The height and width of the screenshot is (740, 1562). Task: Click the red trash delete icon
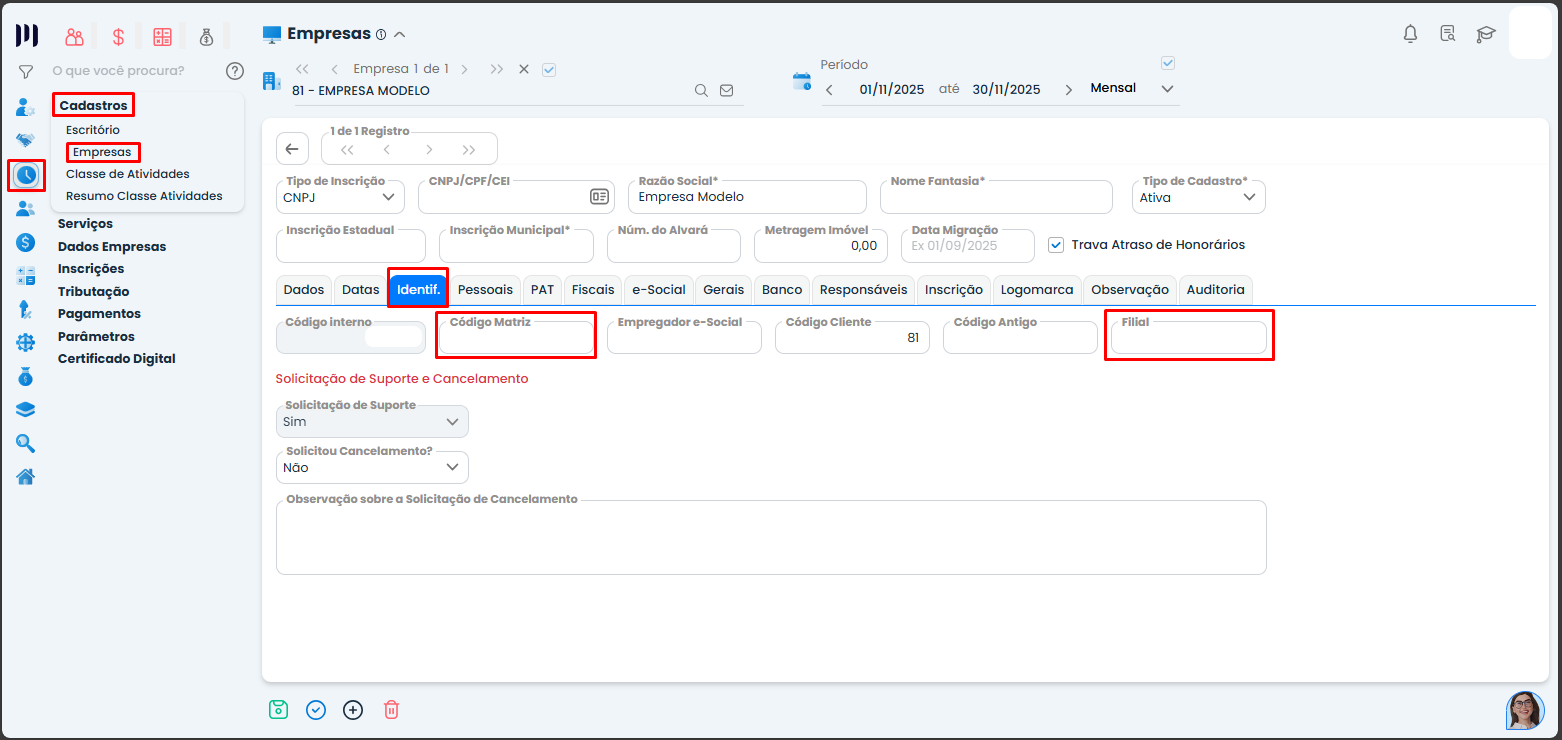point(392,710)
